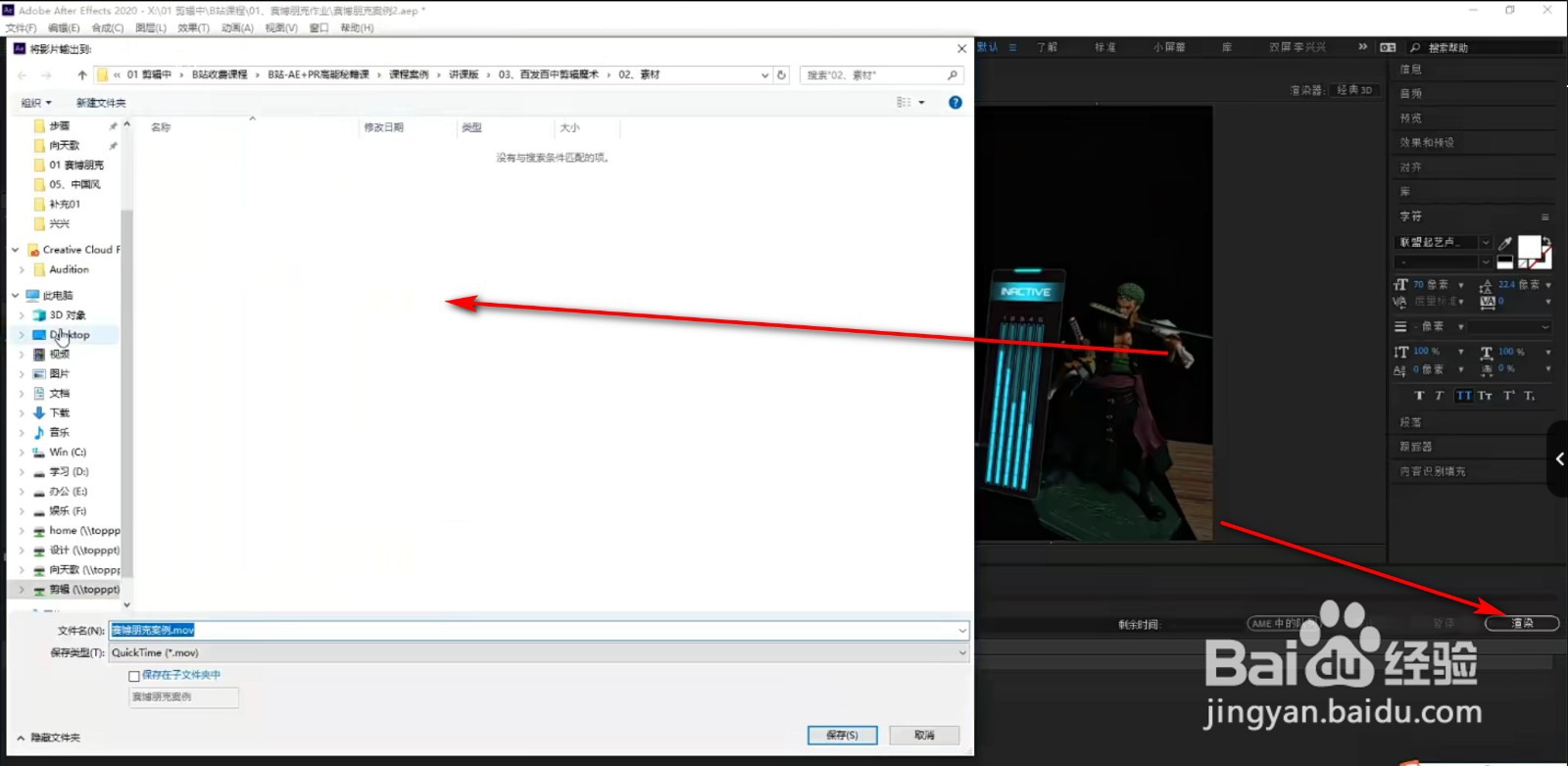Select the Win (C:) drive
Screen dimensions: 1568x766
68,453
